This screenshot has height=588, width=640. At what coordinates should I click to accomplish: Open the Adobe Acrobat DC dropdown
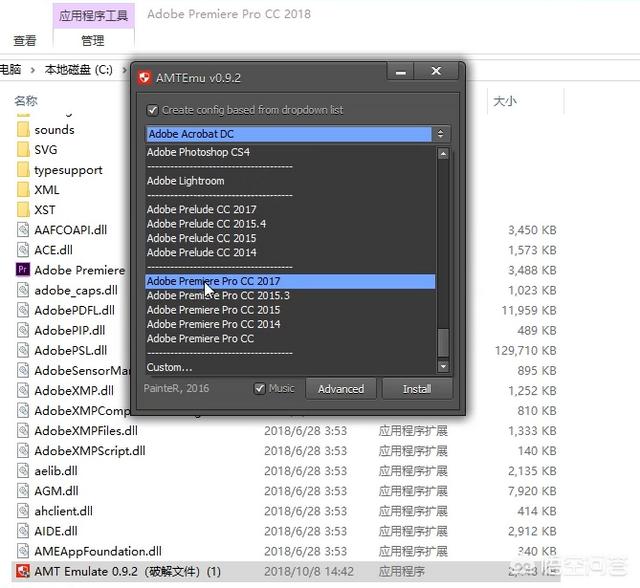(298, 134)
